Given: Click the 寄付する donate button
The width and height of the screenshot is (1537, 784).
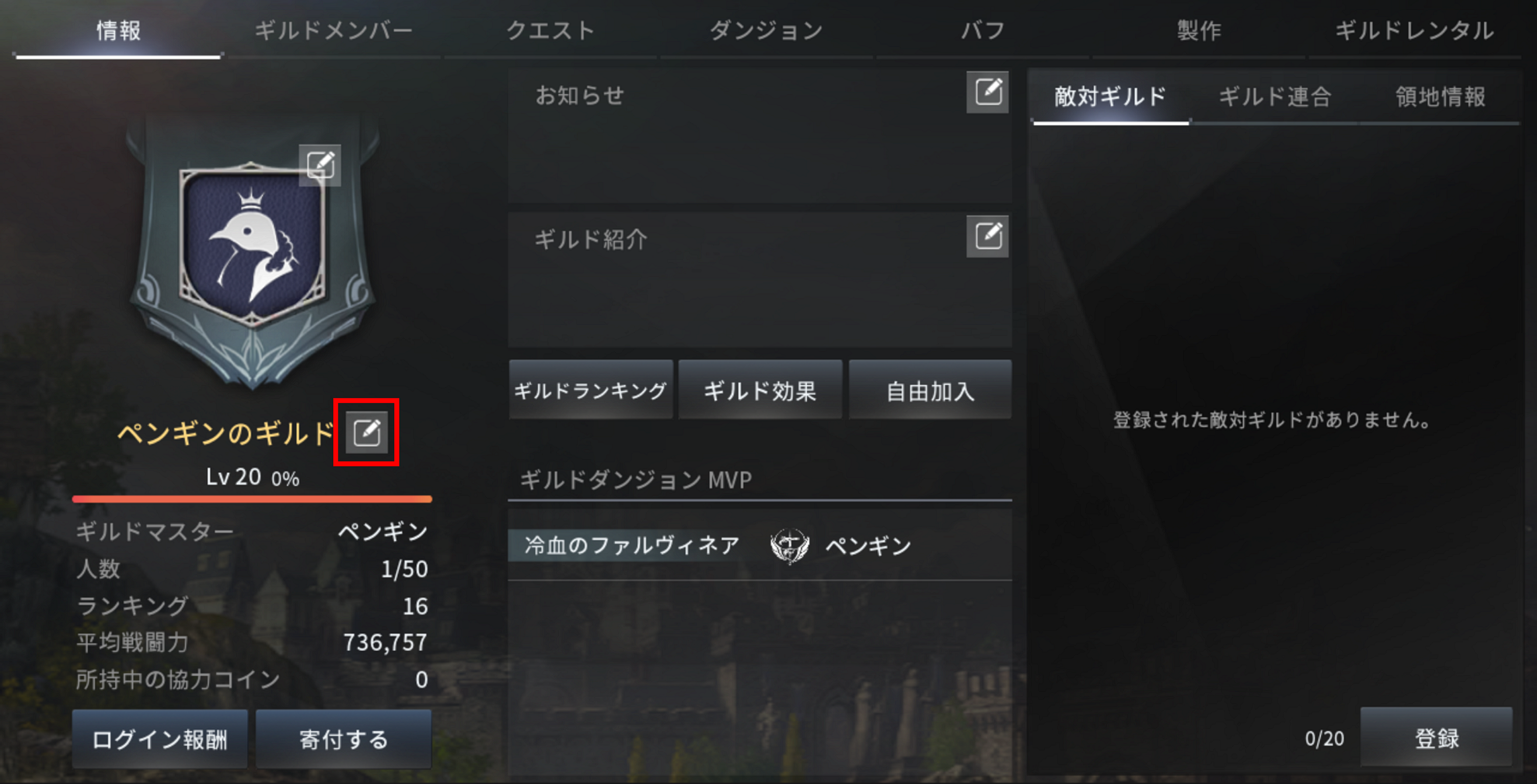Looking at the screenshot, I should [344, 739].
